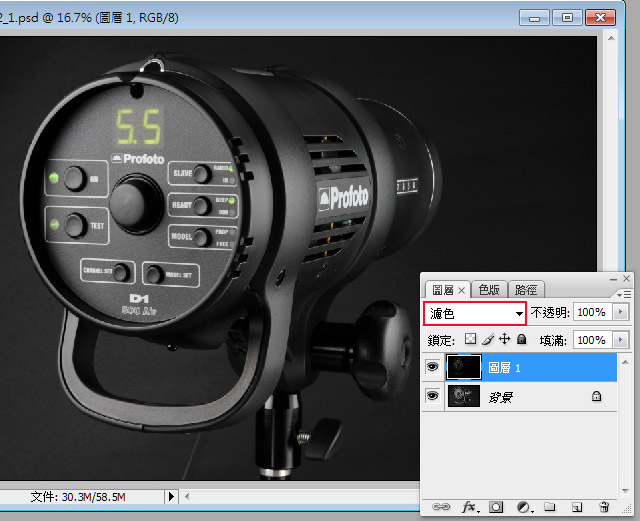Add a layer mask
Image resolution: width=640 pixels, height=521 pixels.
point(496,507)
